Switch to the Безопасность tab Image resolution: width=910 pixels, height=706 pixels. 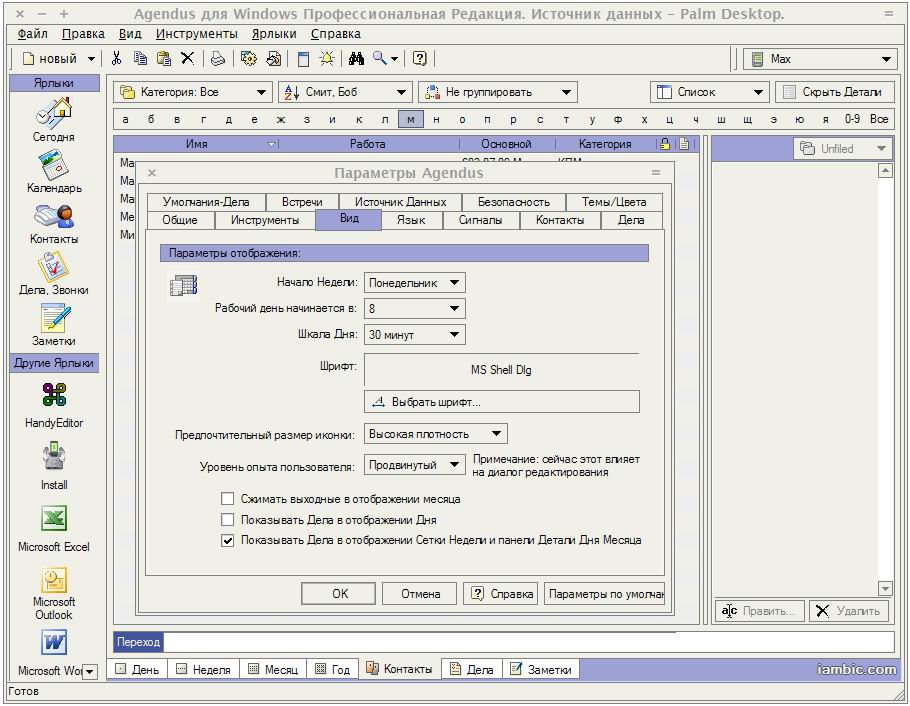point(514,202)
